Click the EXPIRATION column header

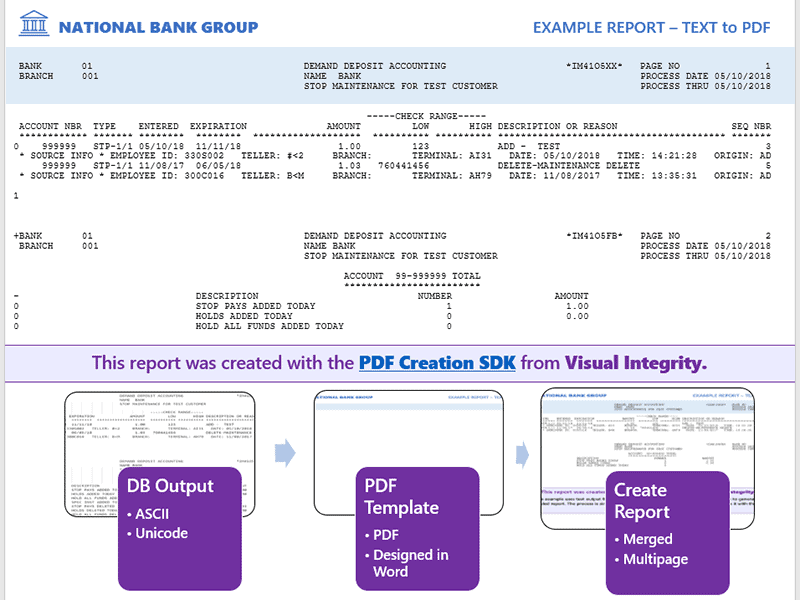point(218,126)
